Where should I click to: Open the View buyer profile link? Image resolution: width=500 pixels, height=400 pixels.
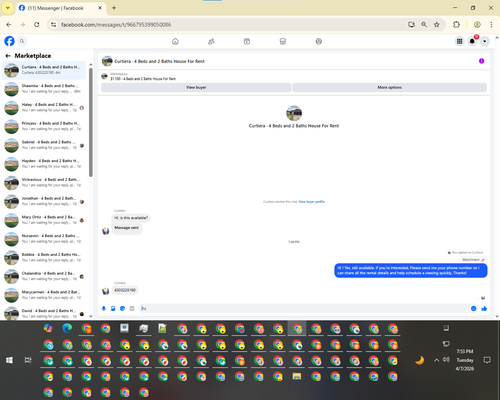coord(312,202)
